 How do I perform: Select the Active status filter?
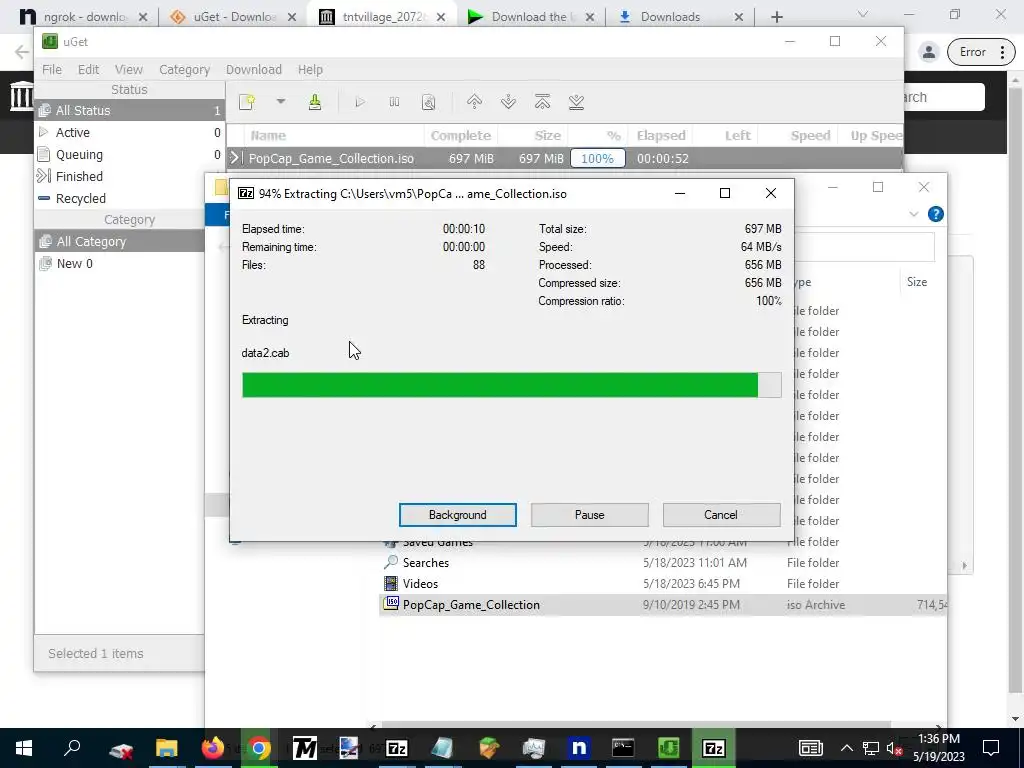tap(129, 133)
